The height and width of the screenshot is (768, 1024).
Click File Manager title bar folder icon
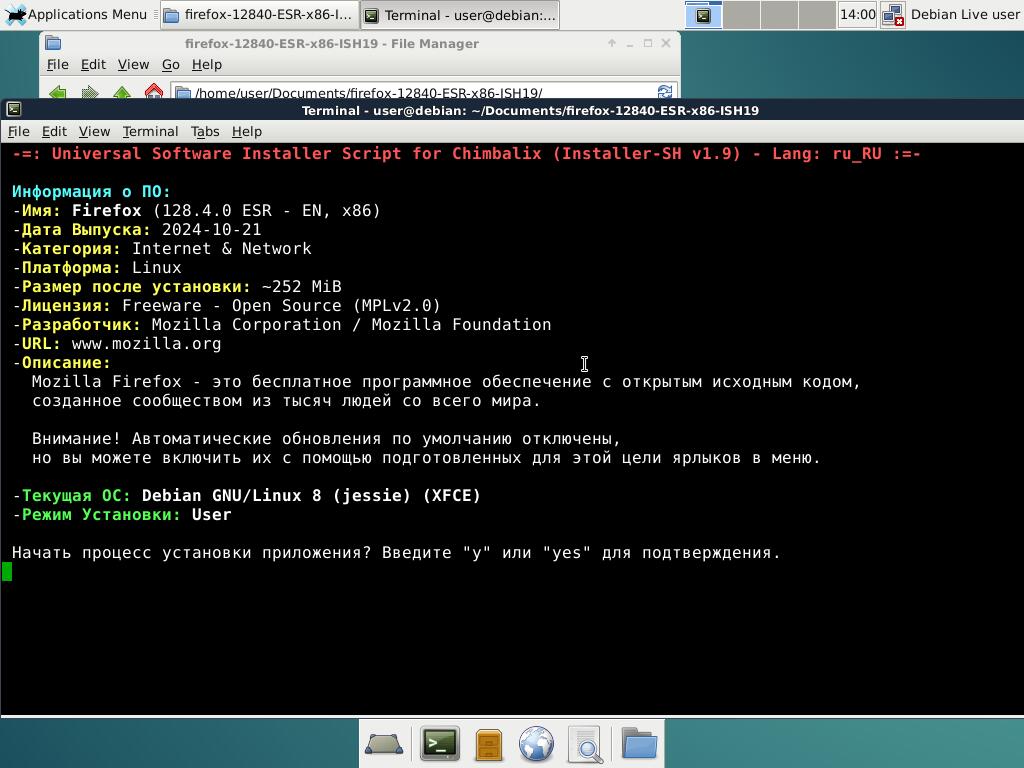54,43
